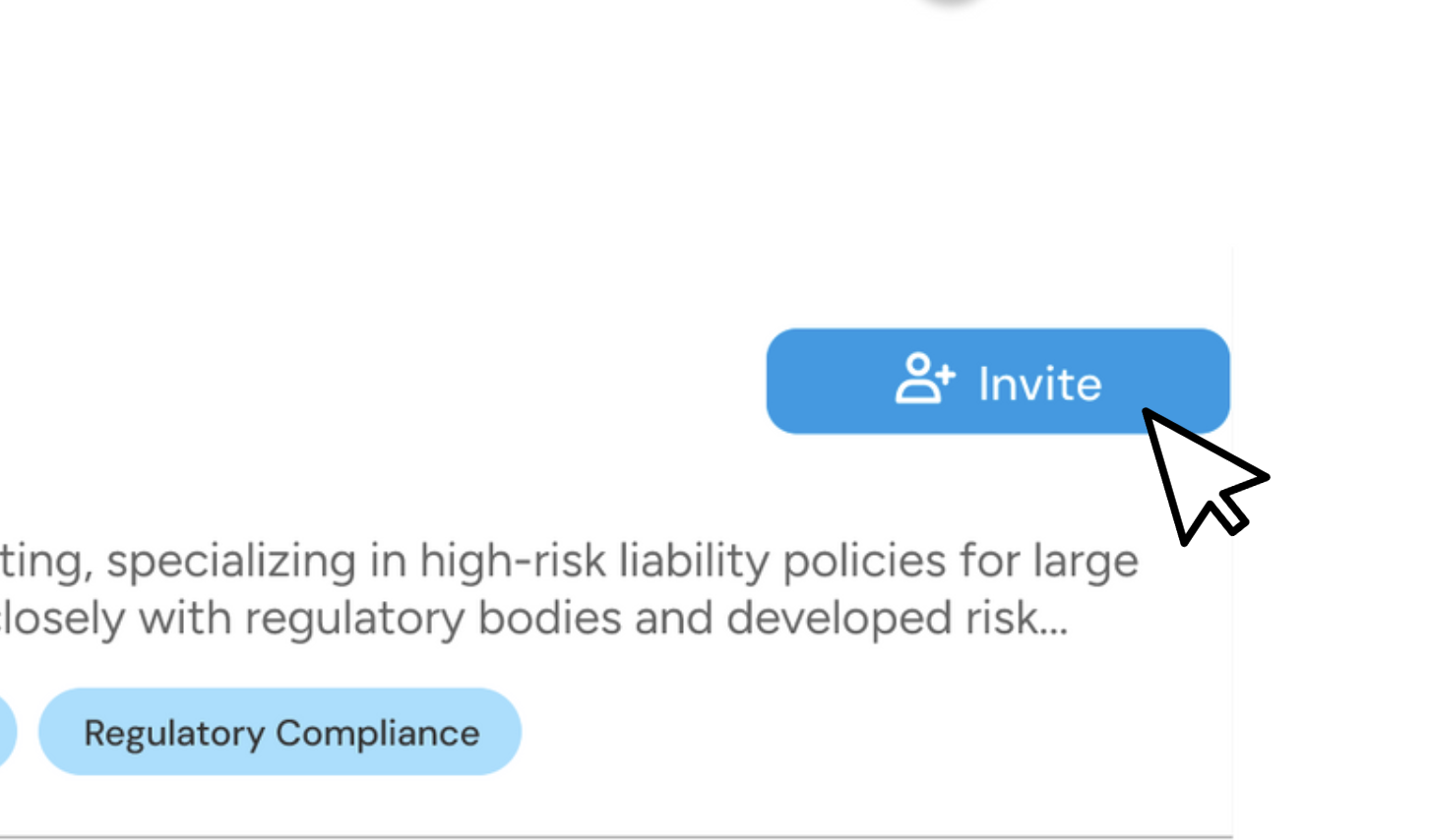Screen dimensions: 1429x840
Task: Click the partially visible tag left of Regulatory Compliance
Action: (x=7, y=732)
